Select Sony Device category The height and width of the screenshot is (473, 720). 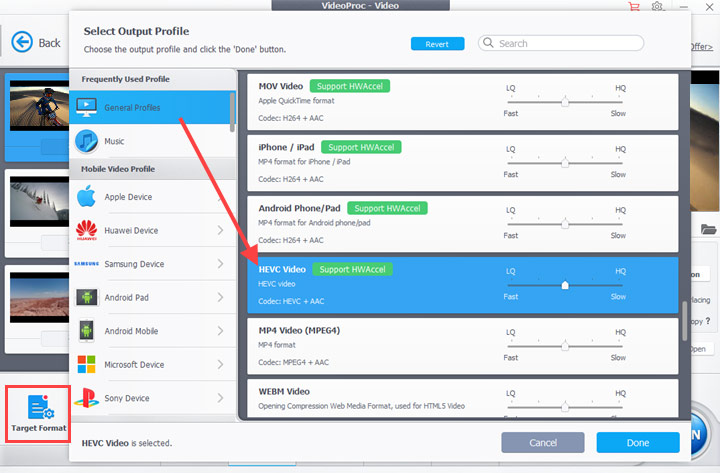[150, 398]
